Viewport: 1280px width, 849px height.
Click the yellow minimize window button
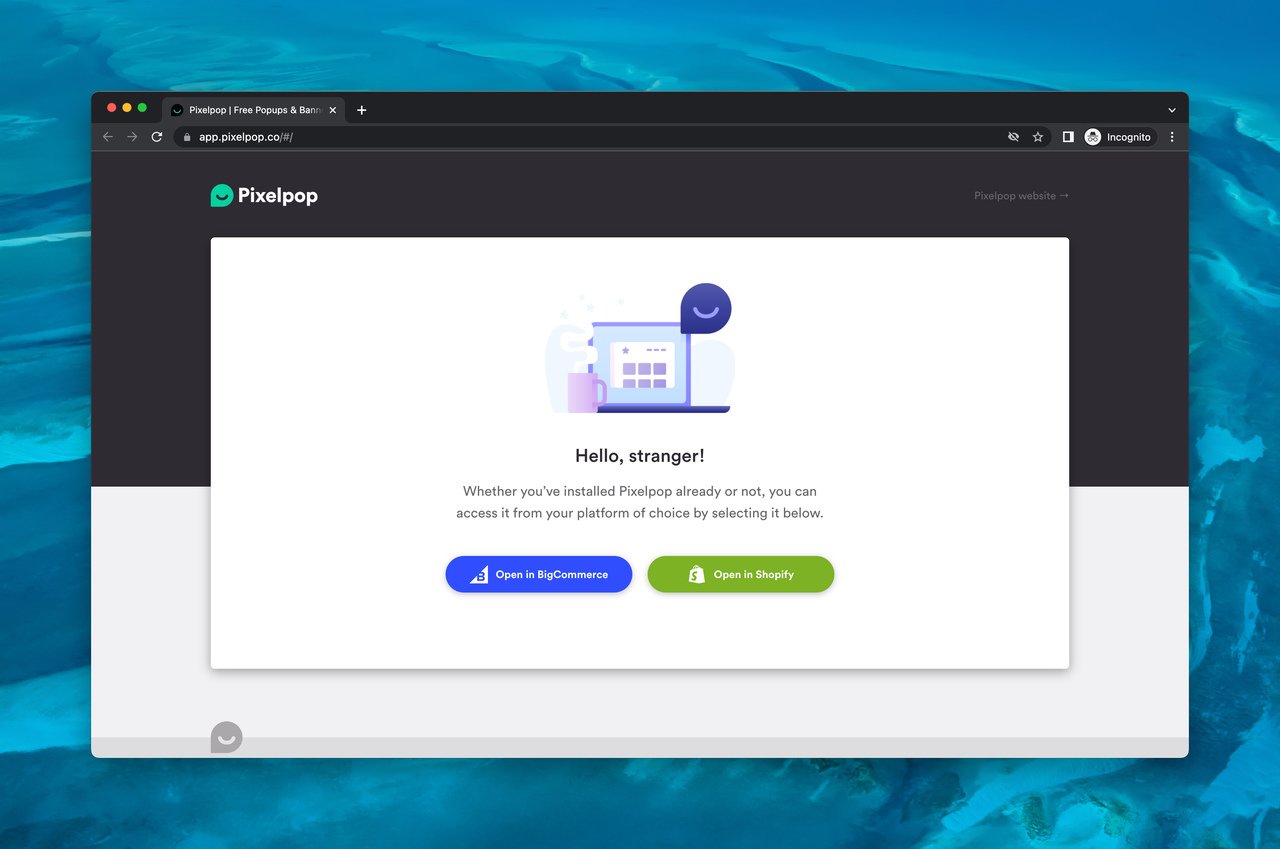coord(127,108)
